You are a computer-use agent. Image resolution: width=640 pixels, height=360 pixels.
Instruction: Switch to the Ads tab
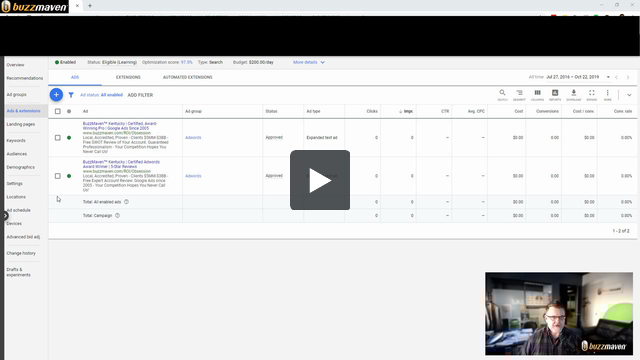75,77
